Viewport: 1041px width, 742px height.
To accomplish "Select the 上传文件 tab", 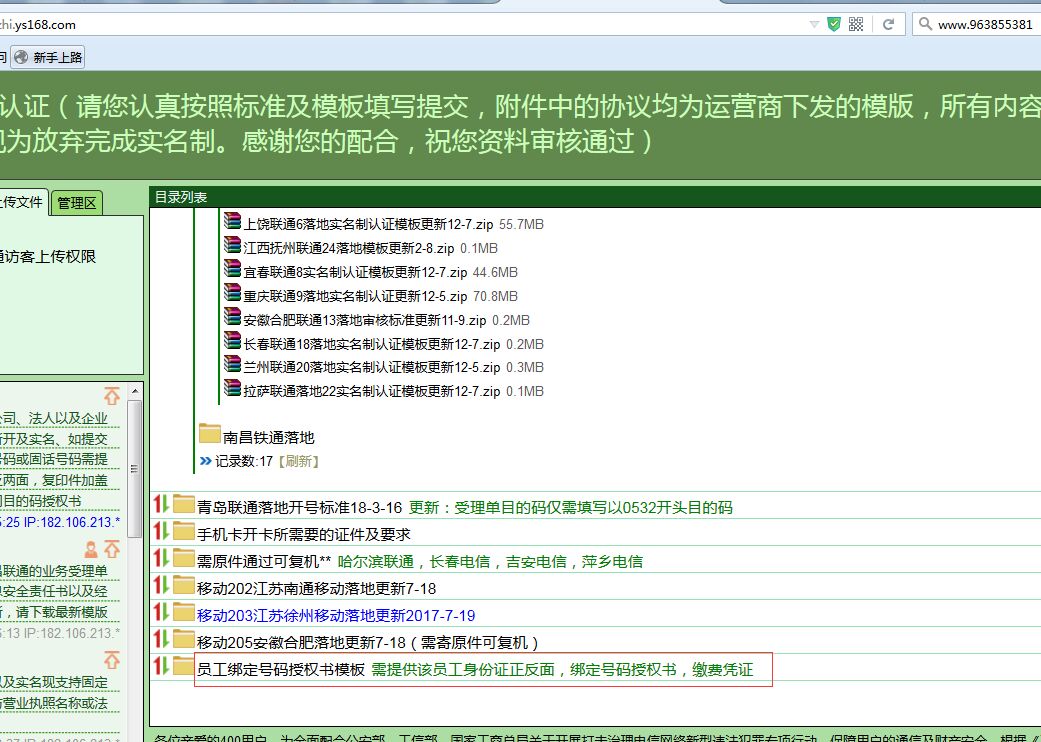I will tap(22, 203).
